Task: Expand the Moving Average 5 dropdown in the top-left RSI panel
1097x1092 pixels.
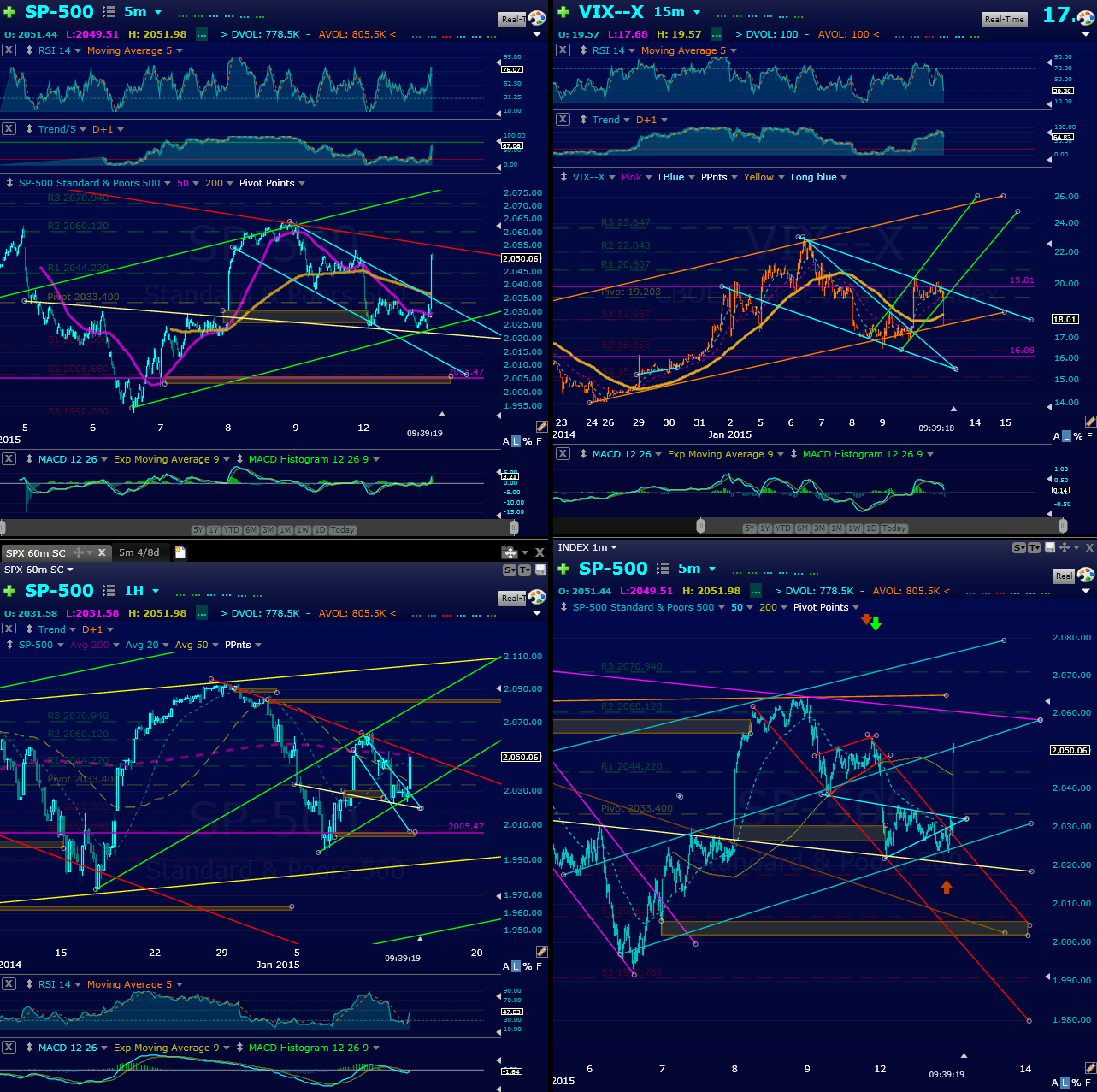Action: [180, 50]
